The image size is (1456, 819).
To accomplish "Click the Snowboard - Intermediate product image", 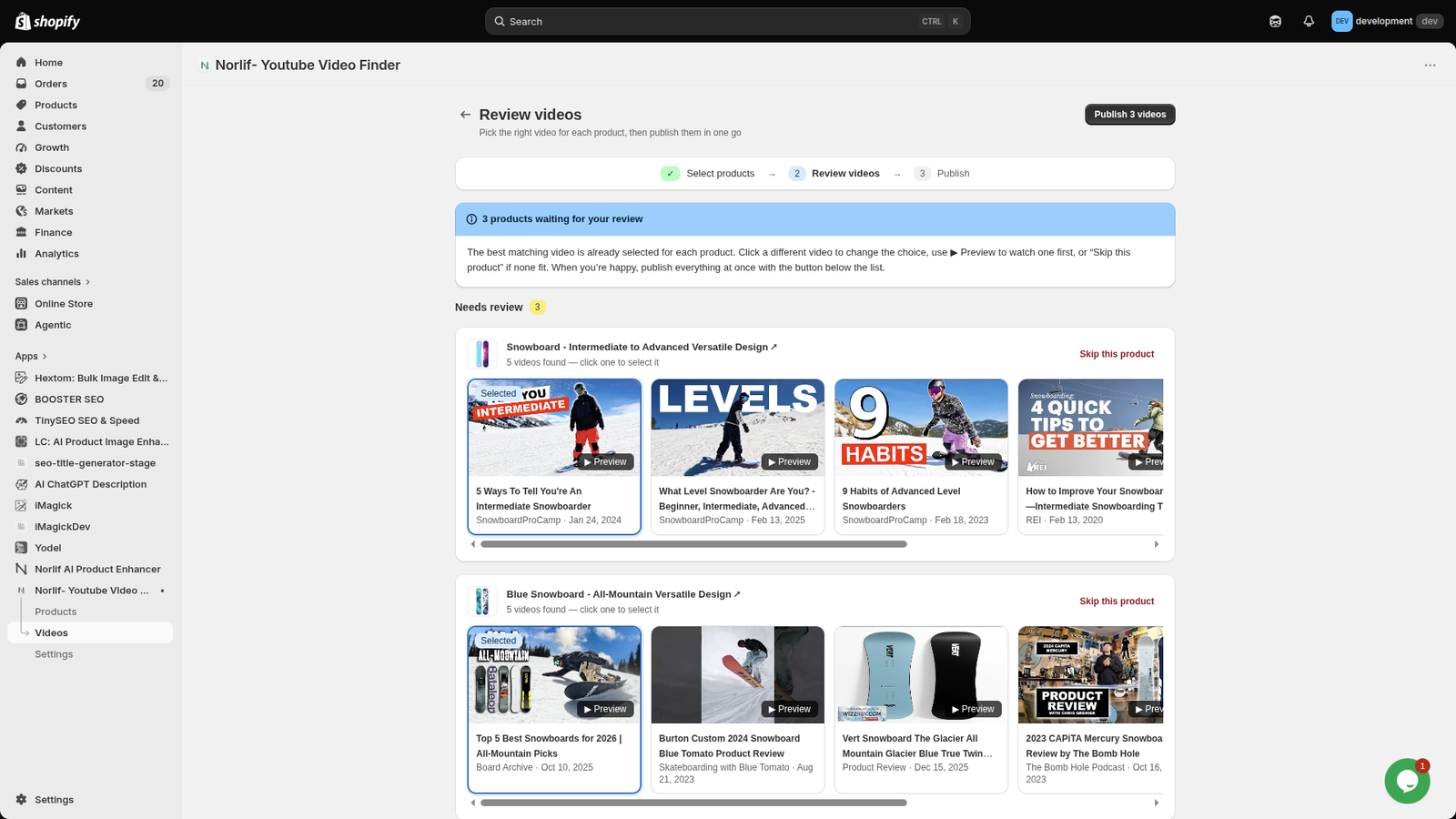I will coord(482,354).
